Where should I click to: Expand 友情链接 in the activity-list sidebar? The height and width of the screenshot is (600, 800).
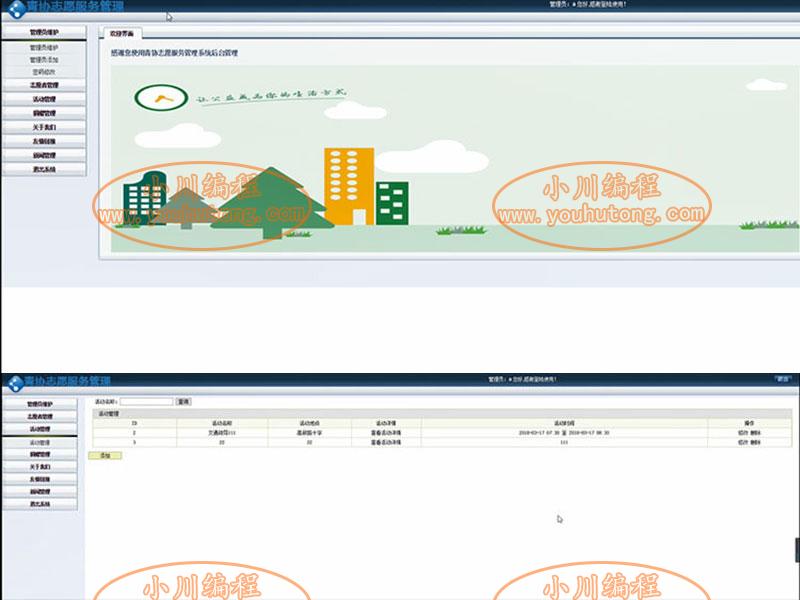click(40, 479)
